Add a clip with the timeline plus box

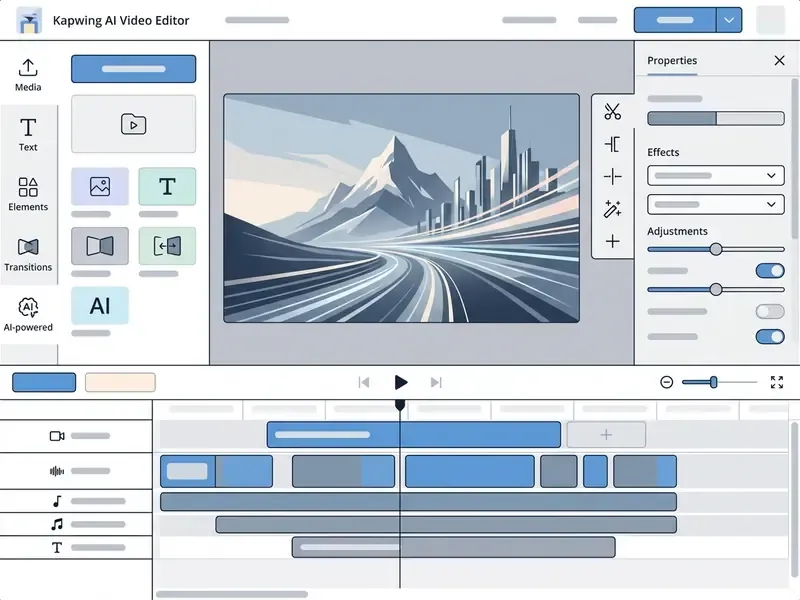click(x=606, y=435)
